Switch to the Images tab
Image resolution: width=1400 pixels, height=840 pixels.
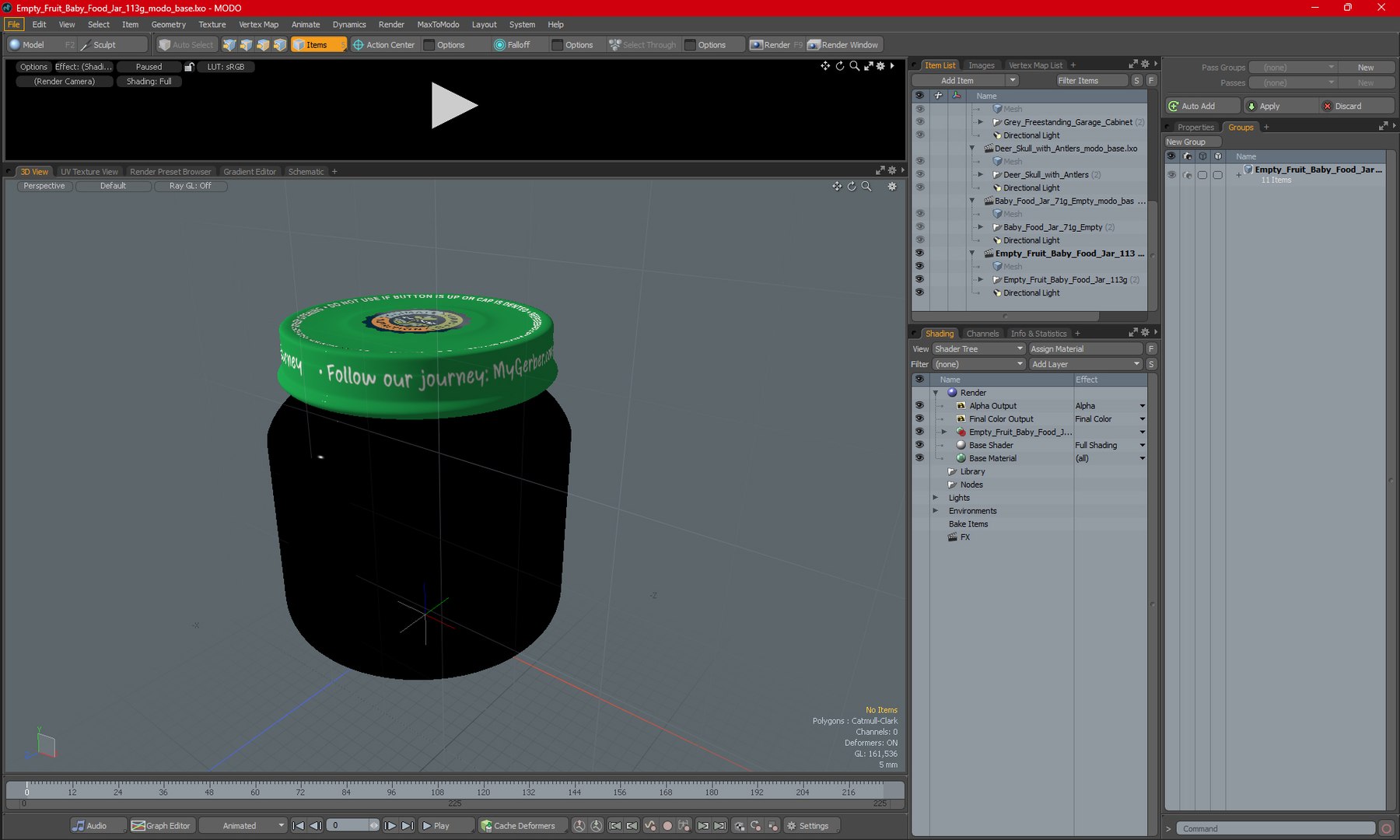(982, 65)
